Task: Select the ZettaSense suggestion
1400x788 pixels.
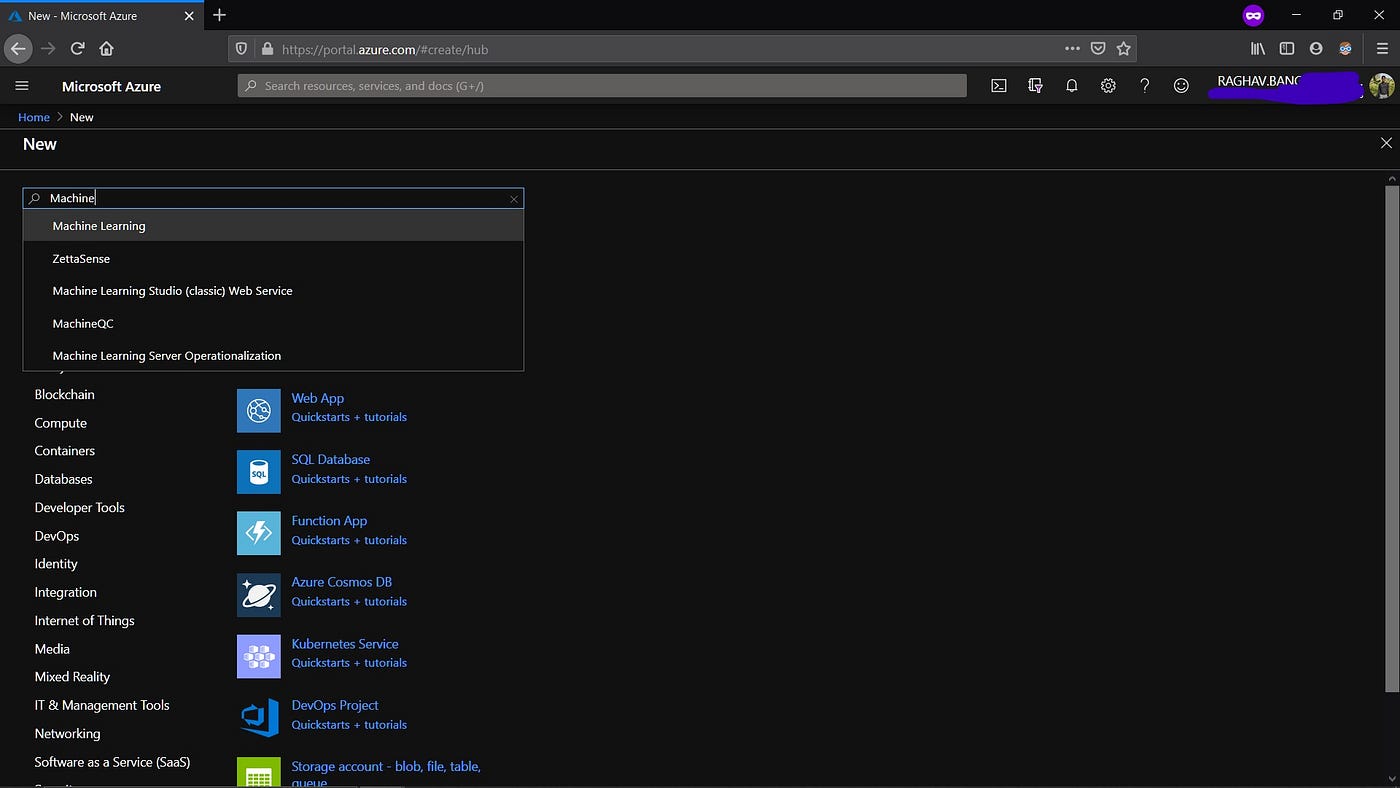Action: click(x=273, y=258)
